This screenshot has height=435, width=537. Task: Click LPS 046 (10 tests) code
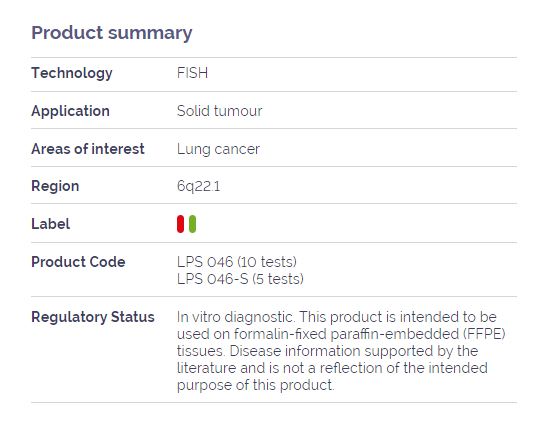coord(237,262)
